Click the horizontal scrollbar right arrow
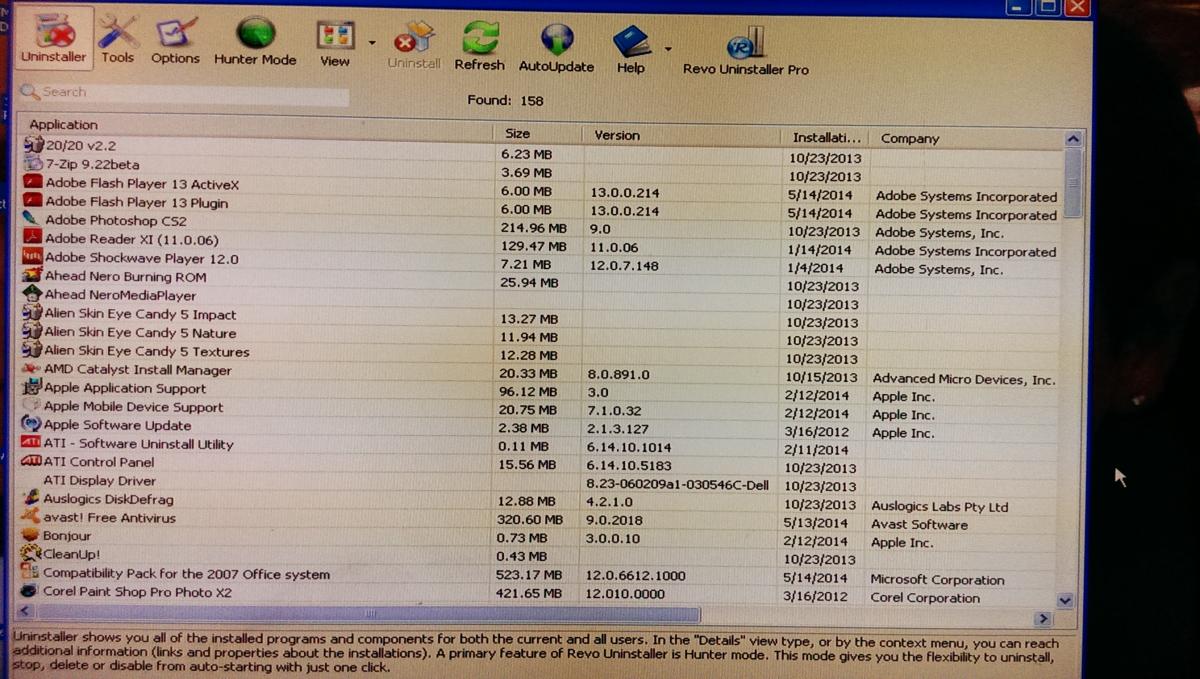Viewport: 1200px width, 679px height. pyautogui.click(x=1043, y=620)
